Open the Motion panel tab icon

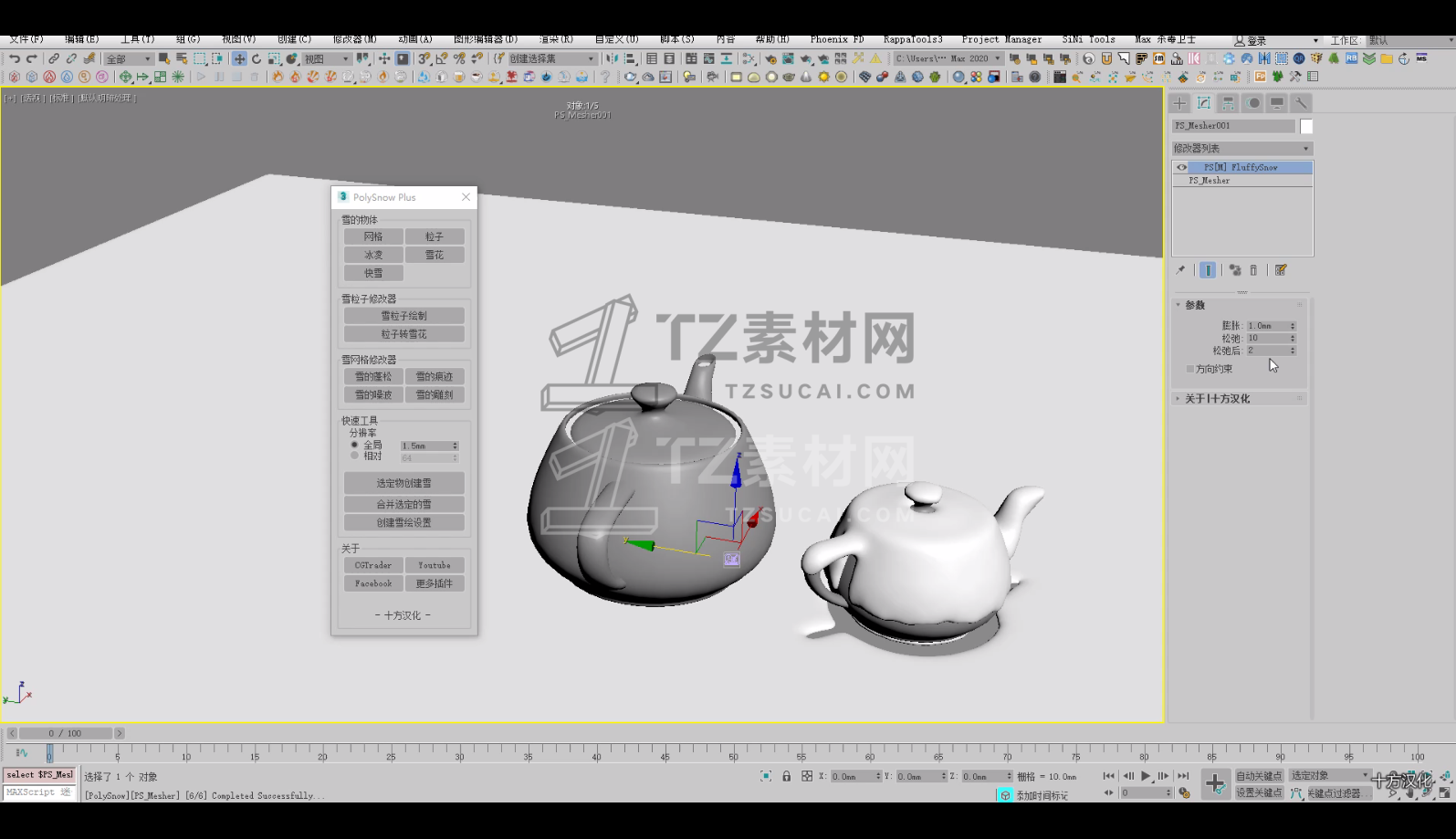[x=1252, y=103]
